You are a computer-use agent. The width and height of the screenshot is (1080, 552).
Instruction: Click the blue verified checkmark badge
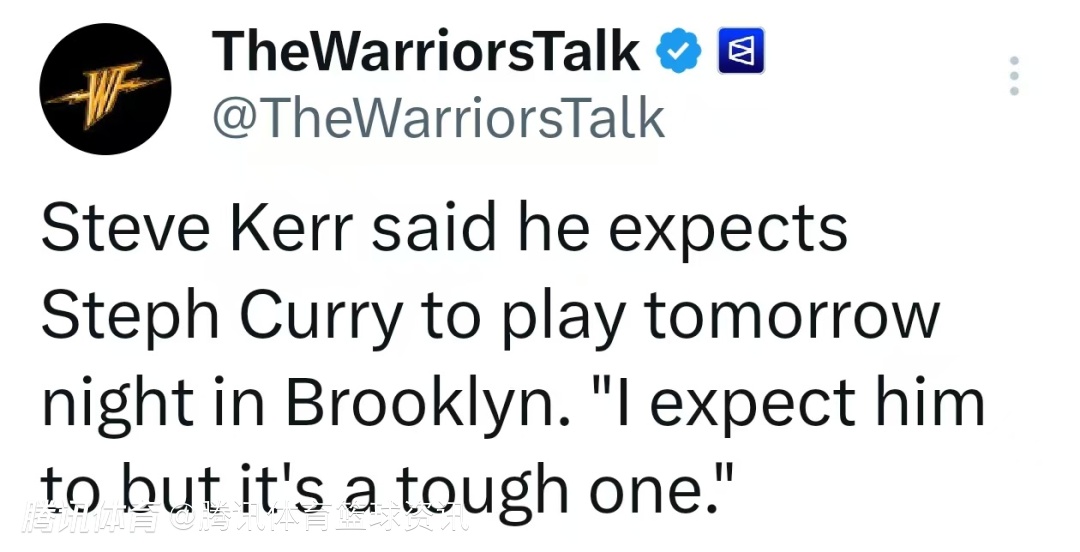pyautogui.click(x=677, y=51)
